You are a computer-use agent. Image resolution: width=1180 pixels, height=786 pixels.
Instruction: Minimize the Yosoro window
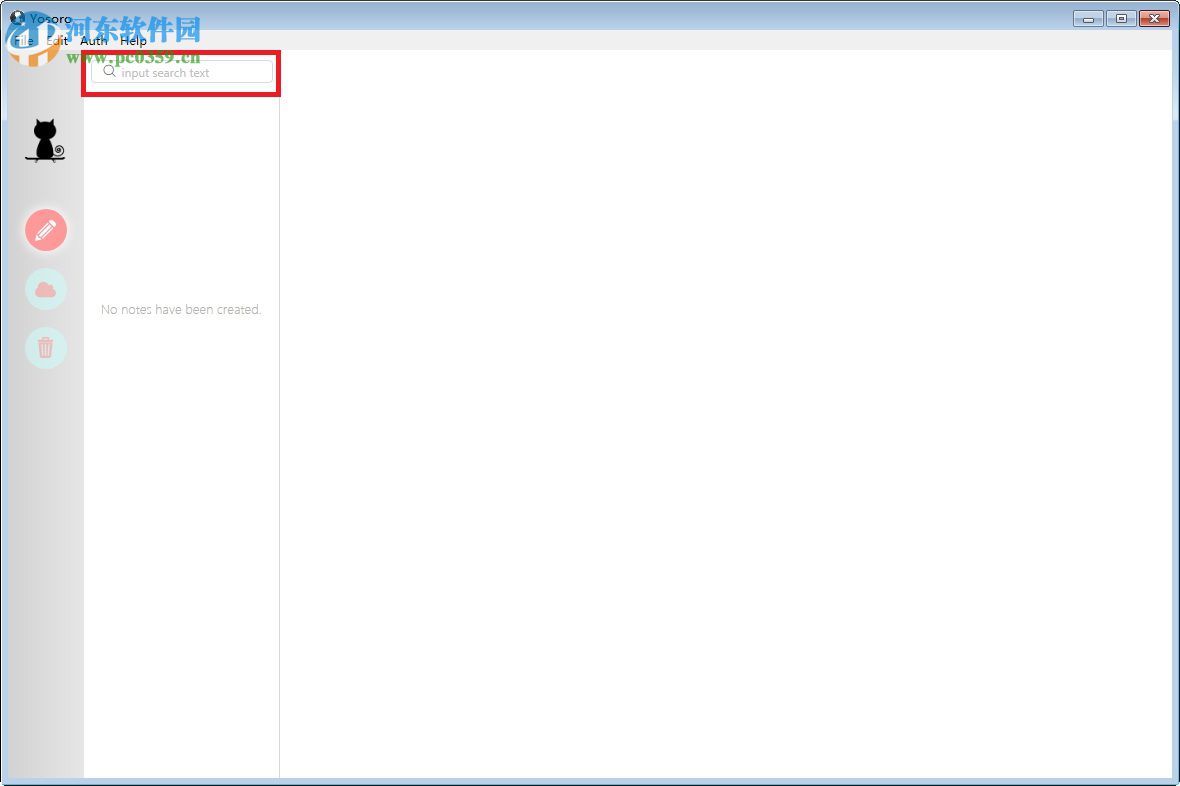point(1088,19)
